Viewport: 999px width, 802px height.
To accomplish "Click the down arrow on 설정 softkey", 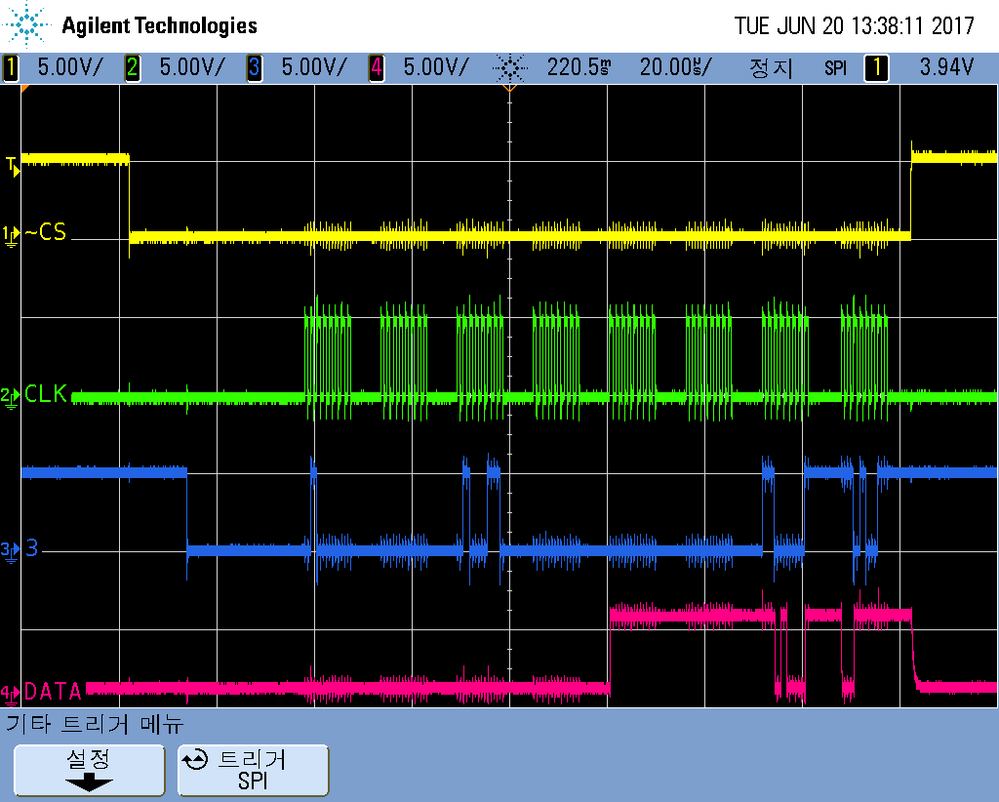I will [89, 782].
